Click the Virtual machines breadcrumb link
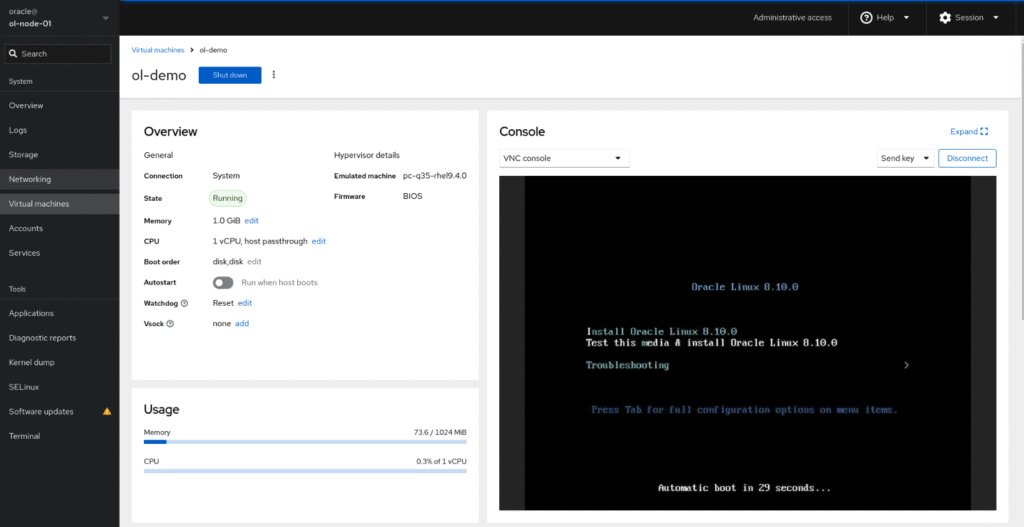Image resolution: width=1024 pixels, height=527 pixels. [x=158, y=49]
